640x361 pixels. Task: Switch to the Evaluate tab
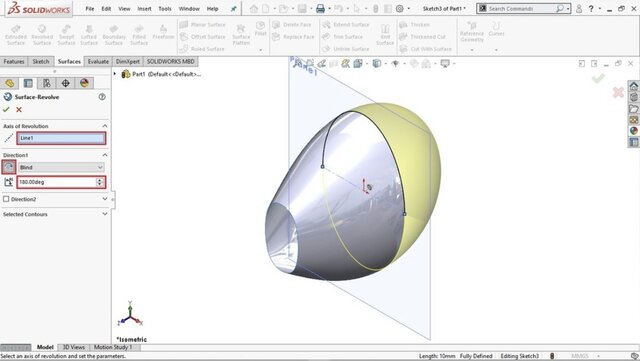click(x=98, y=62)
